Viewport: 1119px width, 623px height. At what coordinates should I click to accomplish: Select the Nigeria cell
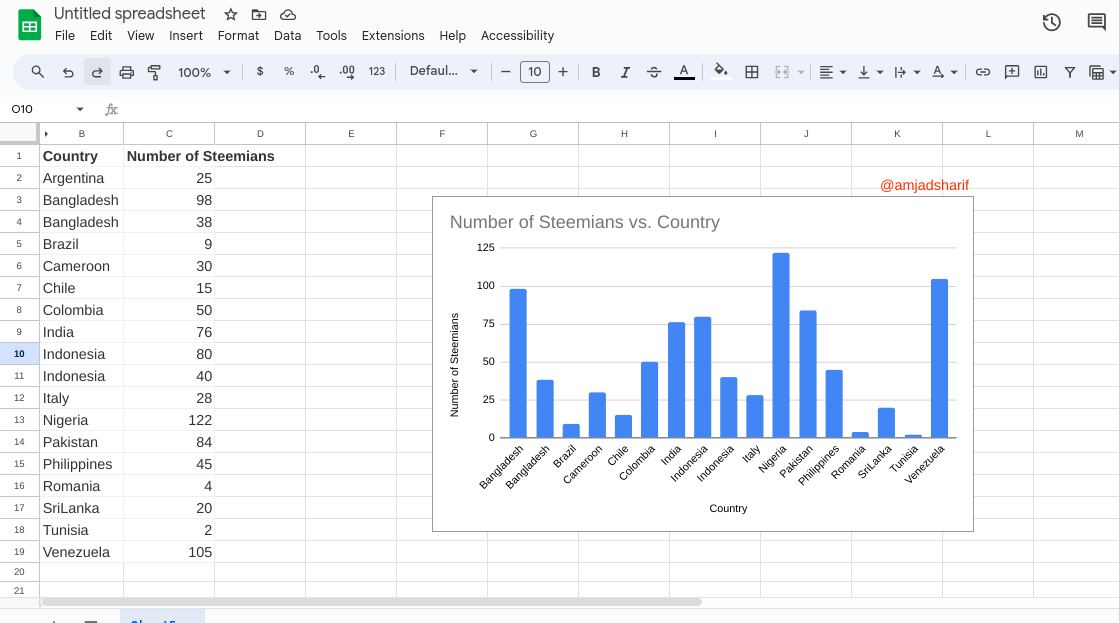click(81, 420)
